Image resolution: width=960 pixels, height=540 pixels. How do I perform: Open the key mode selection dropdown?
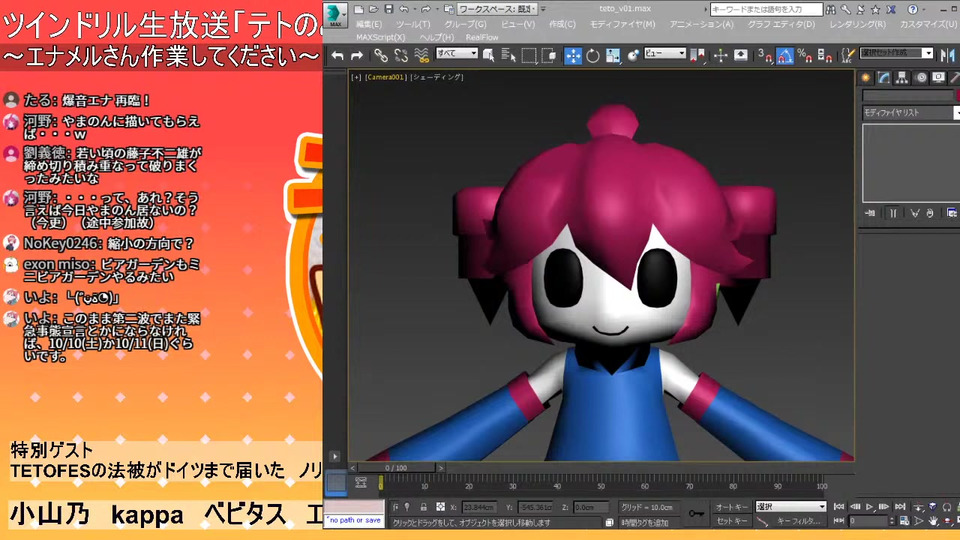click(790, 506)
